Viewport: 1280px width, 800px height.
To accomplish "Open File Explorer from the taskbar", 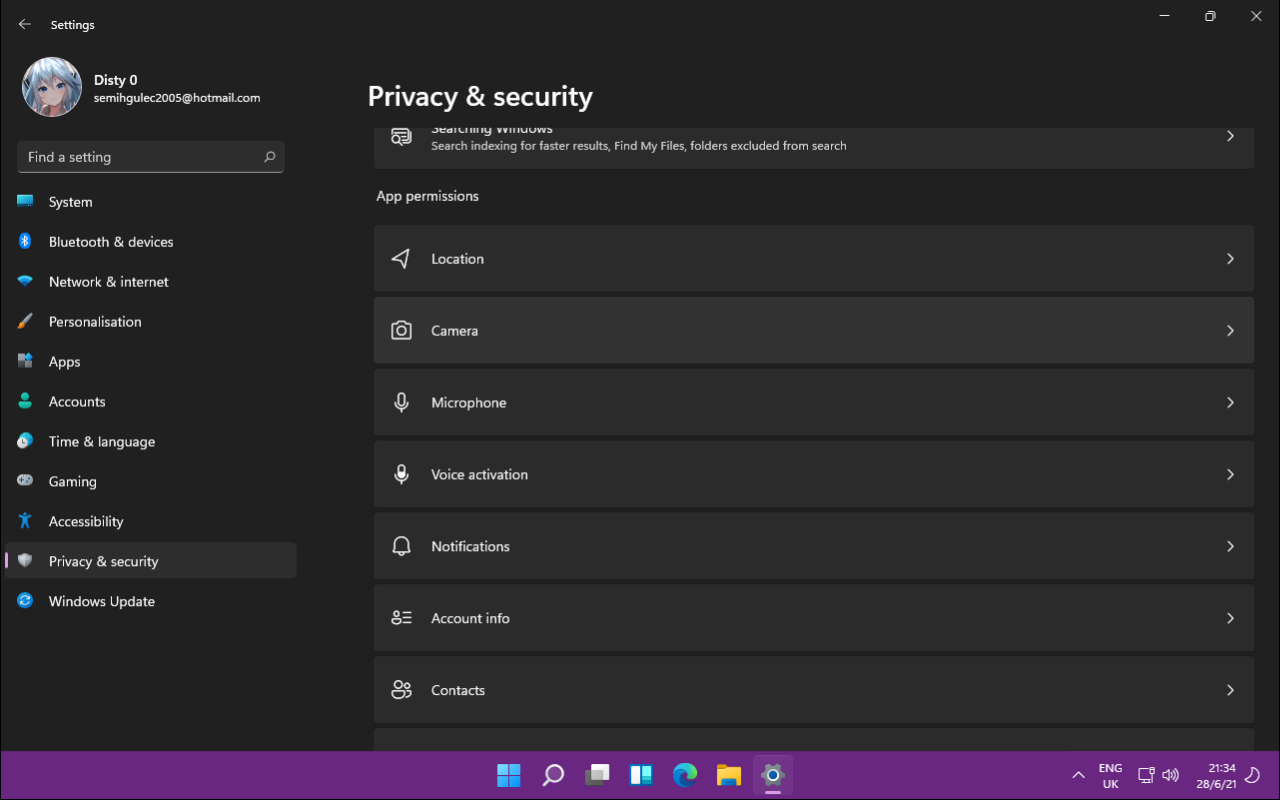I will point(729,775).
